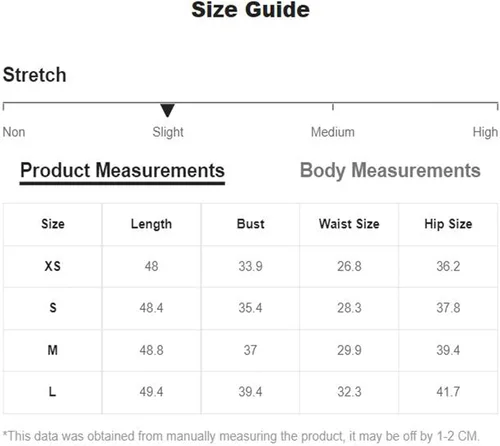
Task: Click the Waist Size column header
Action: point(349,224)
